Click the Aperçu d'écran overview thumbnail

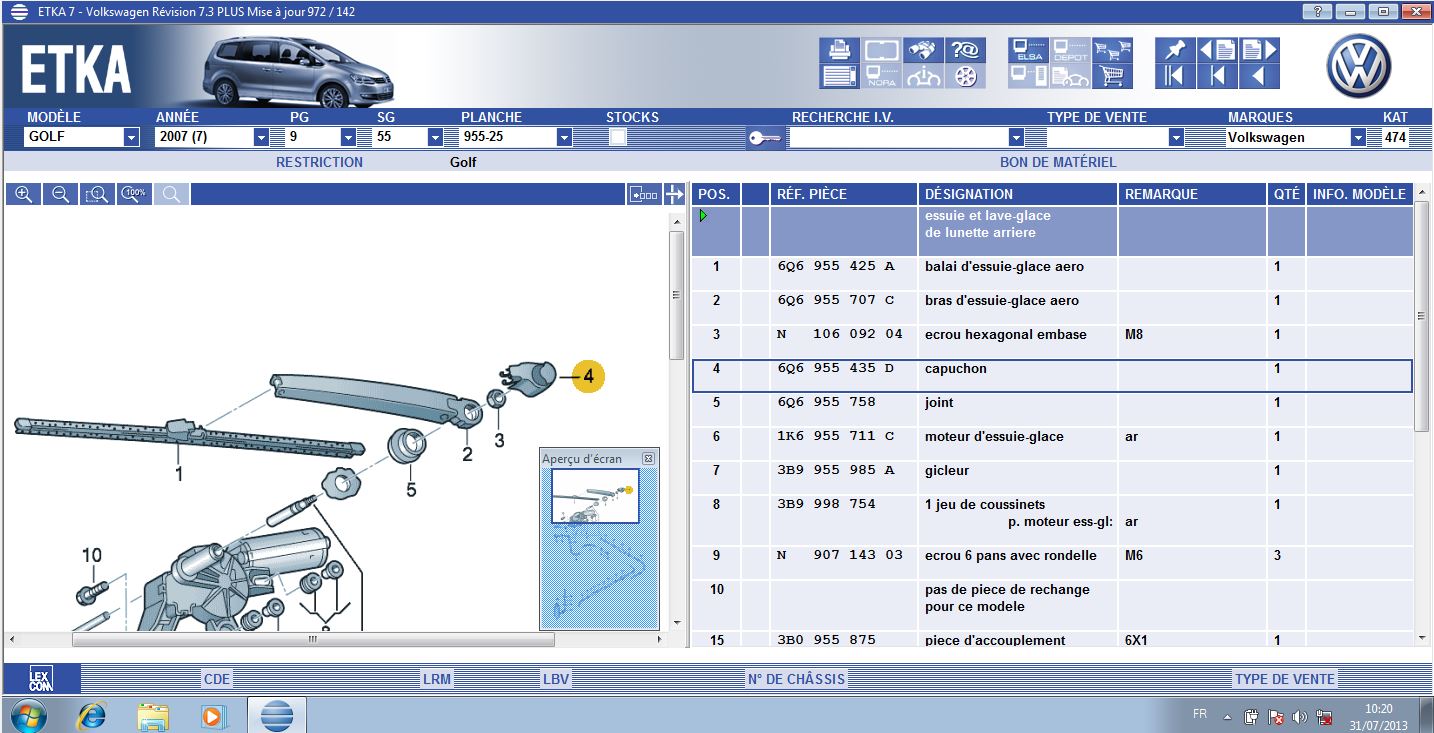tap(599, 547)
